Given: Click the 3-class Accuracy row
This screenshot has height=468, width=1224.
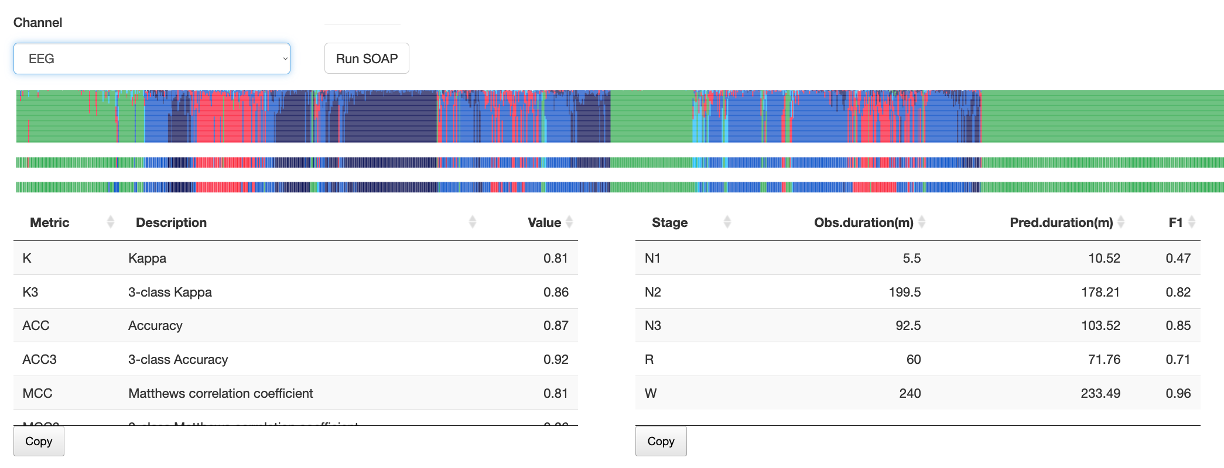Looking at the screenshot, I should pyautogui.click(x=295, y=359).
